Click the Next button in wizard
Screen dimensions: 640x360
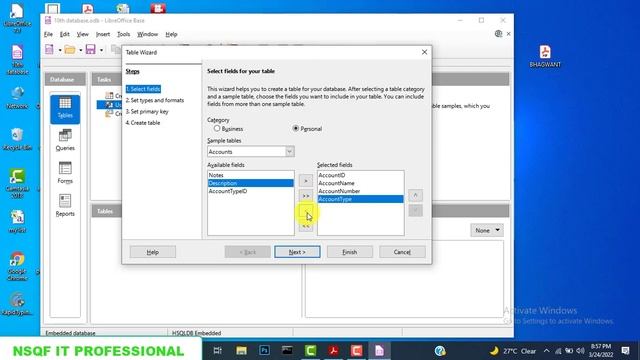point(297,252)
